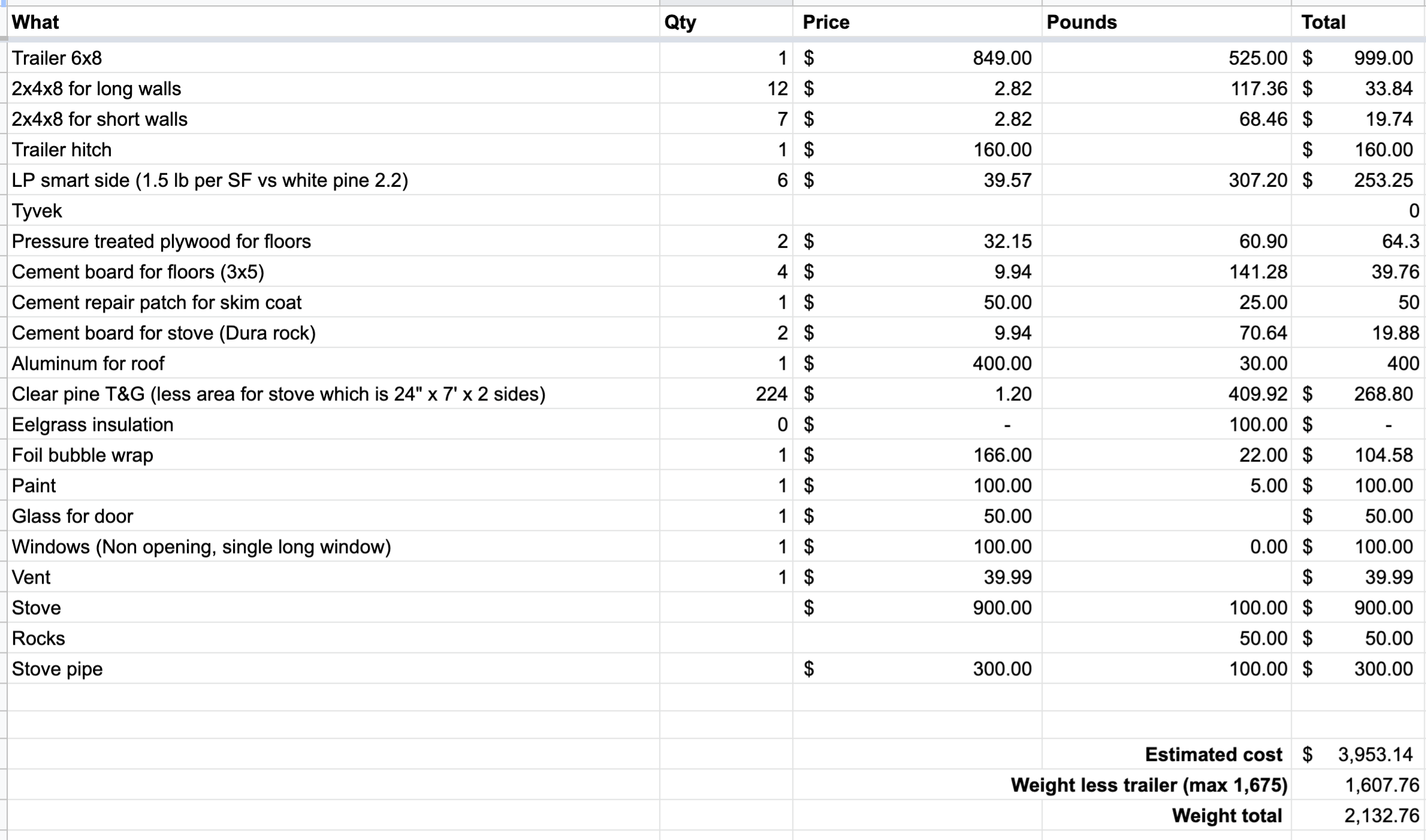Select the Stove price 900.00 cell
This screenshot has height=840, width=1426.
point(917,608)
